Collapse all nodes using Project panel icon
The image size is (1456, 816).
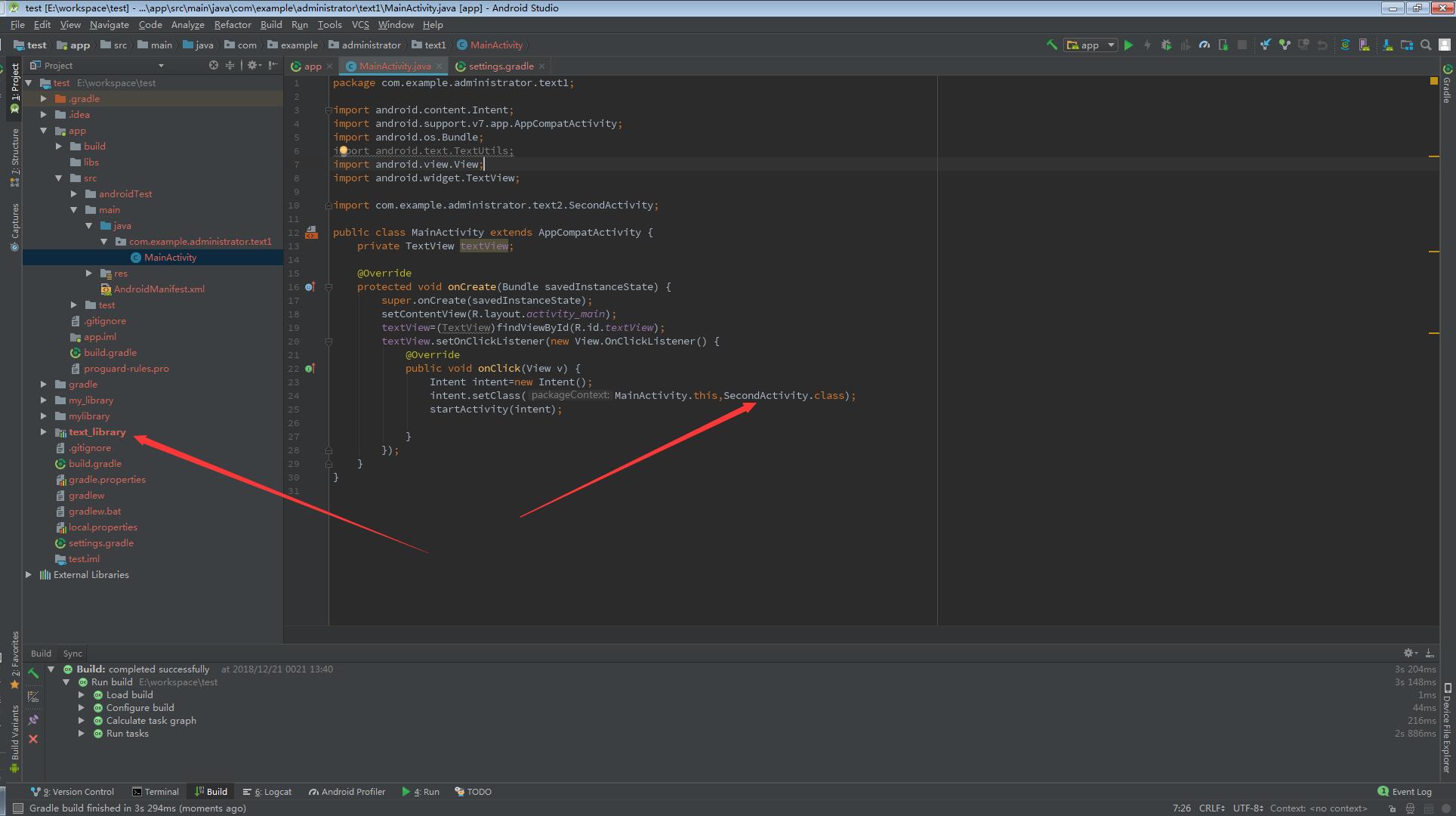(230, 66)
